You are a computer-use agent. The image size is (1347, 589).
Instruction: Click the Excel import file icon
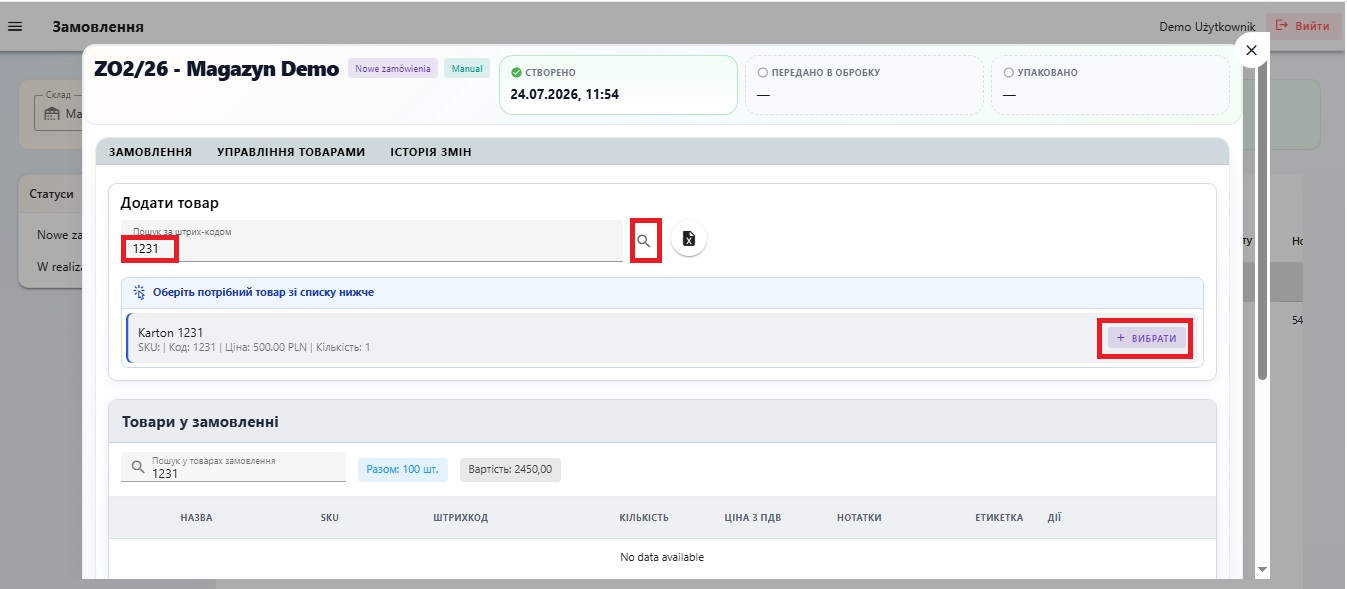pyautogui.click(x=688, y=239)
